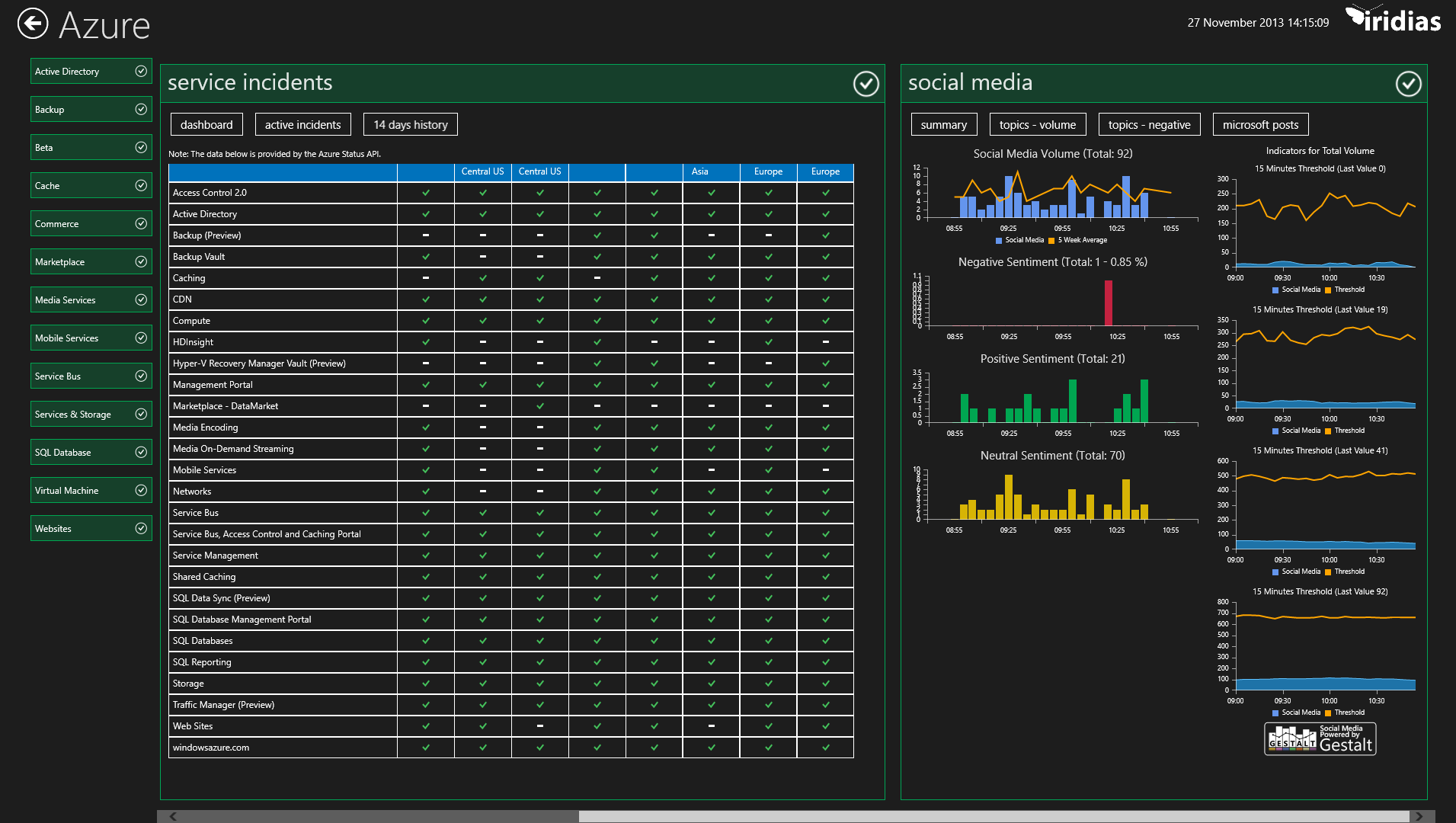Select the SQL Database sidebar tile
The height and width of the screenshot is (823, 1456).
tap(91, 452)
